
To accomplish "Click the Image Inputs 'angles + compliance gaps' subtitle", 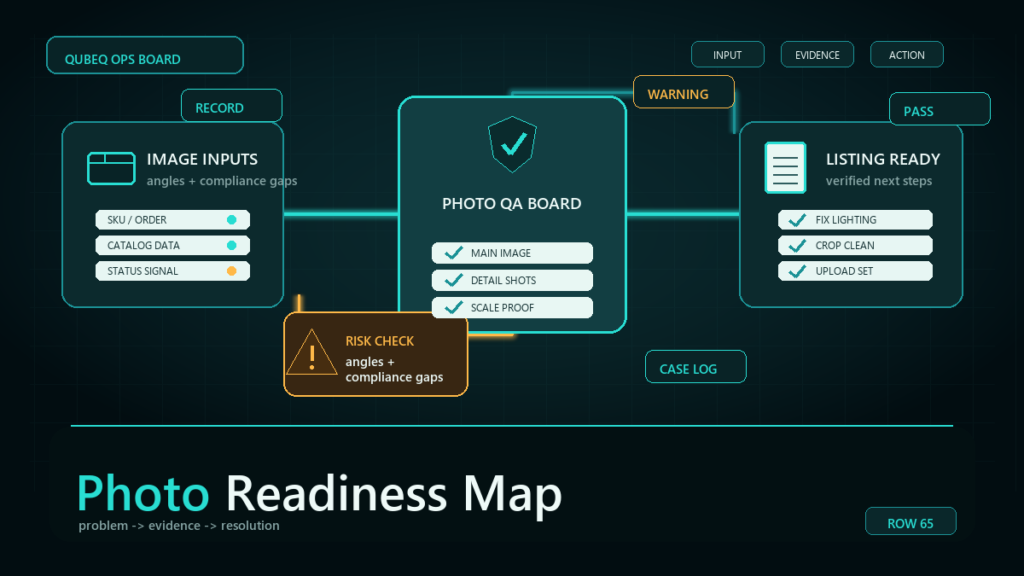I will click(221, 181).
